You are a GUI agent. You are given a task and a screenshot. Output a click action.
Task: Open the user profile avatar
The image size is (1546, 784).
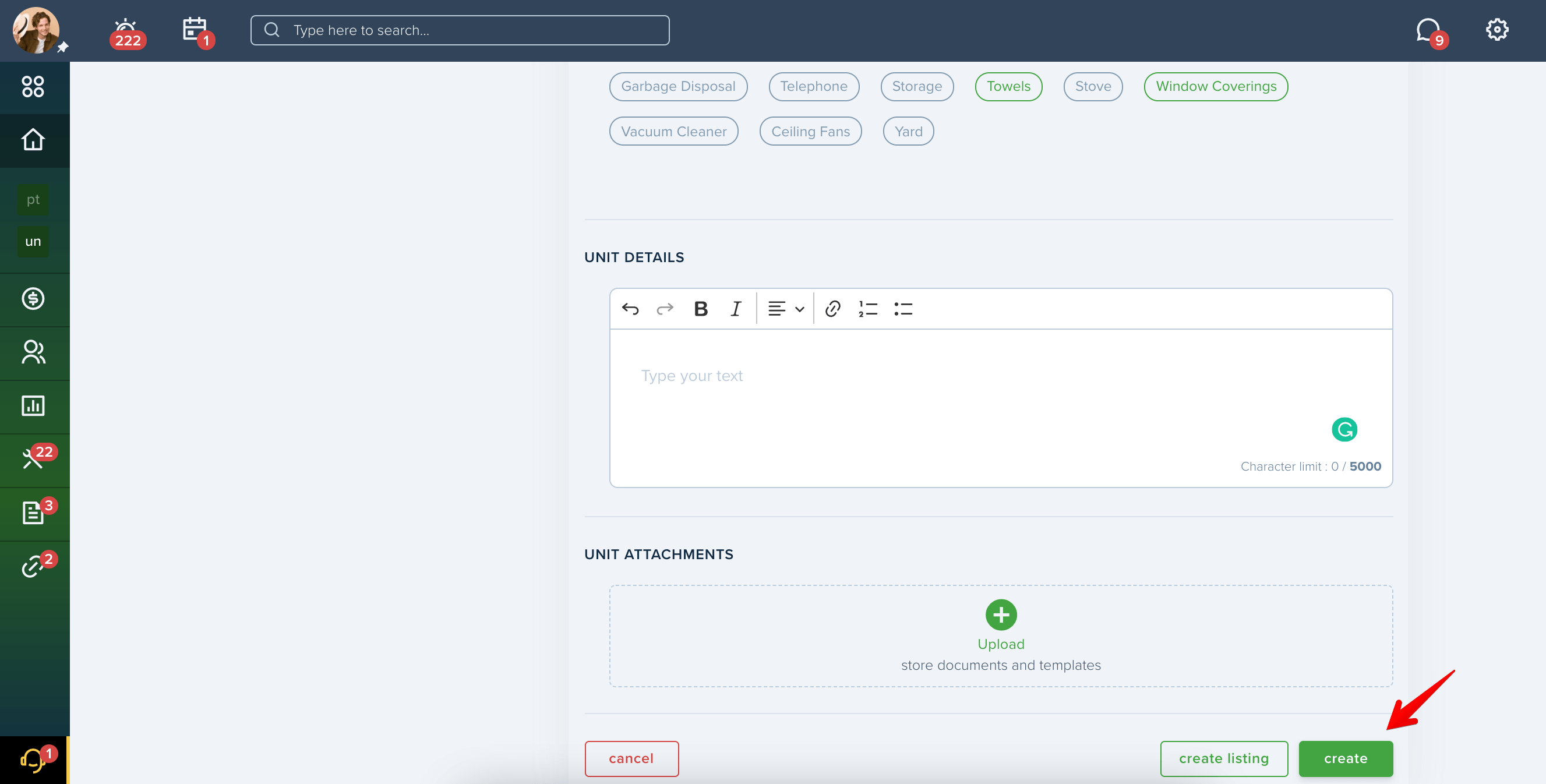pos(36,30)
